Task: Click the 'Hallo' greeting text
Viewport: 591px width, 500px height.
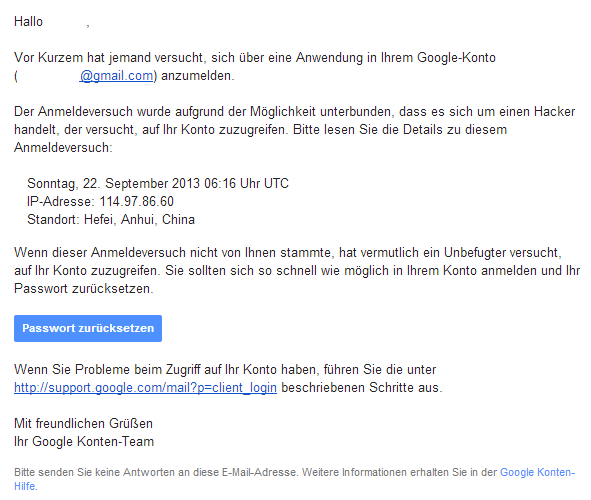Action: pyautogui.click(x=28, y=21)
